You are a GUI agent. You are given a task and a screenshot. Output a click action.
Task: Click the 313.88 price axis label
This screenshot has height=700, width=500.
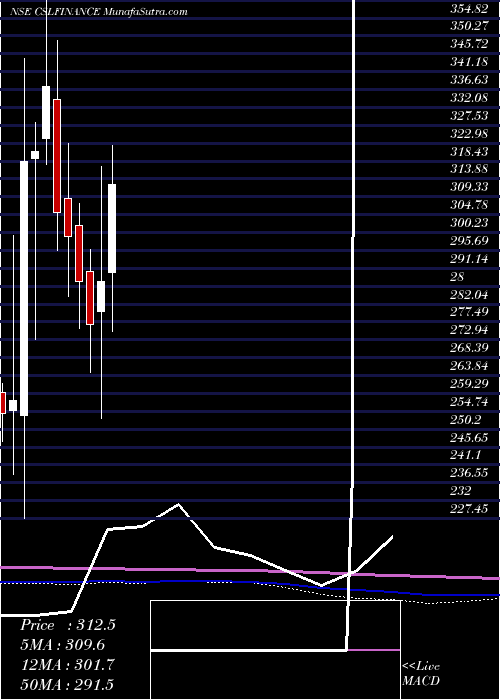pyautogui.click(x=469, y=169)
